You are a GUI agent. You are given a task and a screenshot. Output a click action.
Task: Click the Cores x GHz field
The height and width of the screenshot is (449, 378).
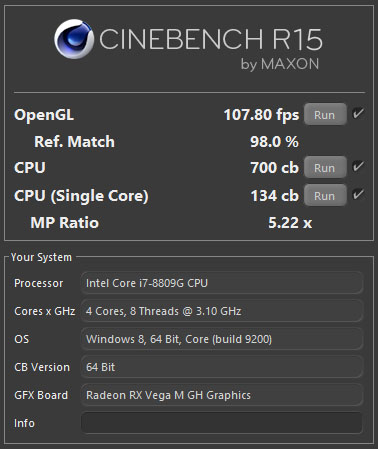click(x=222, y=311)
